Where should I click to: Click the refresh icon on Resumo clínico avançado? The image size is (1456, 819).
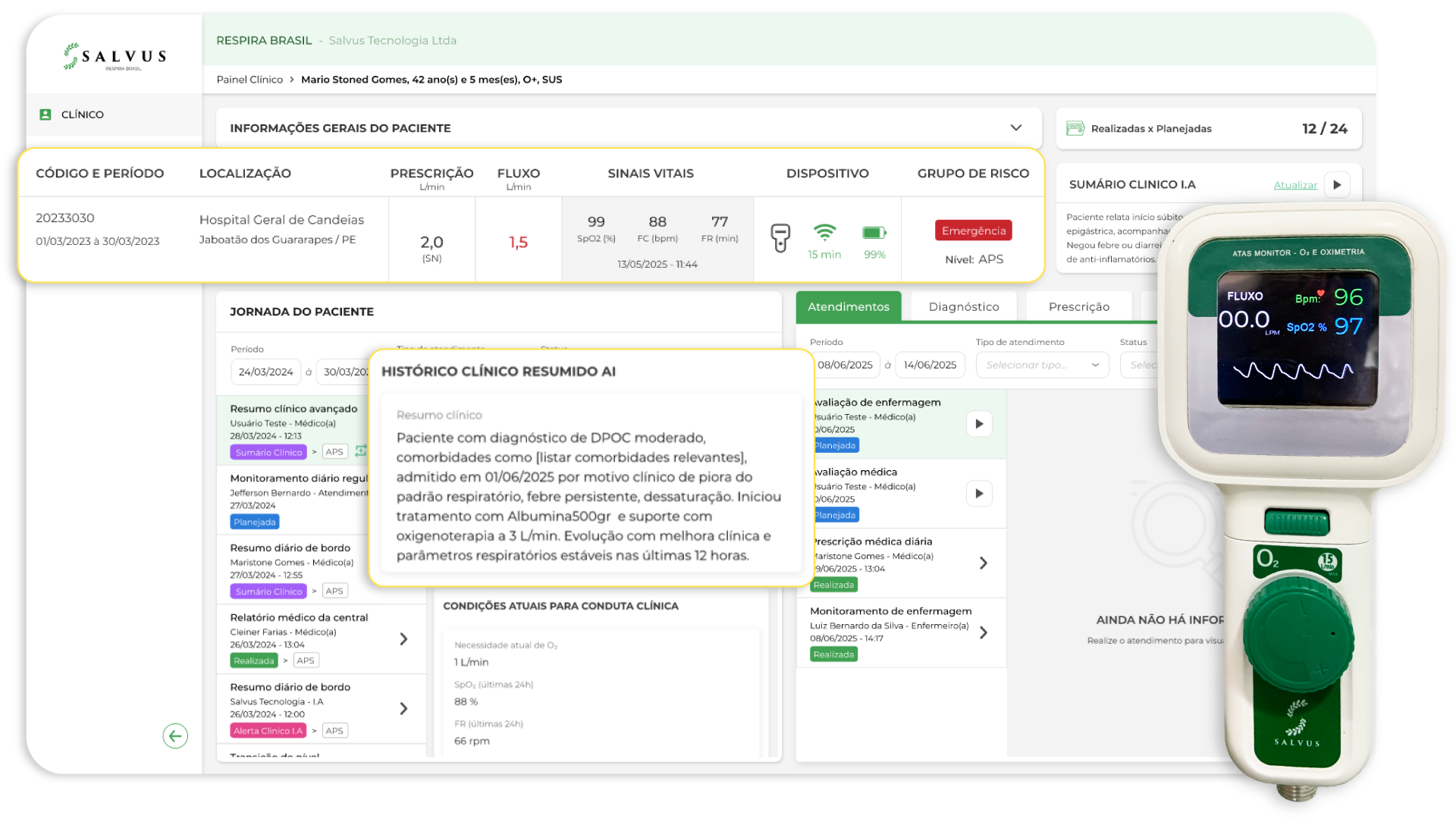[x=361, y=450]
